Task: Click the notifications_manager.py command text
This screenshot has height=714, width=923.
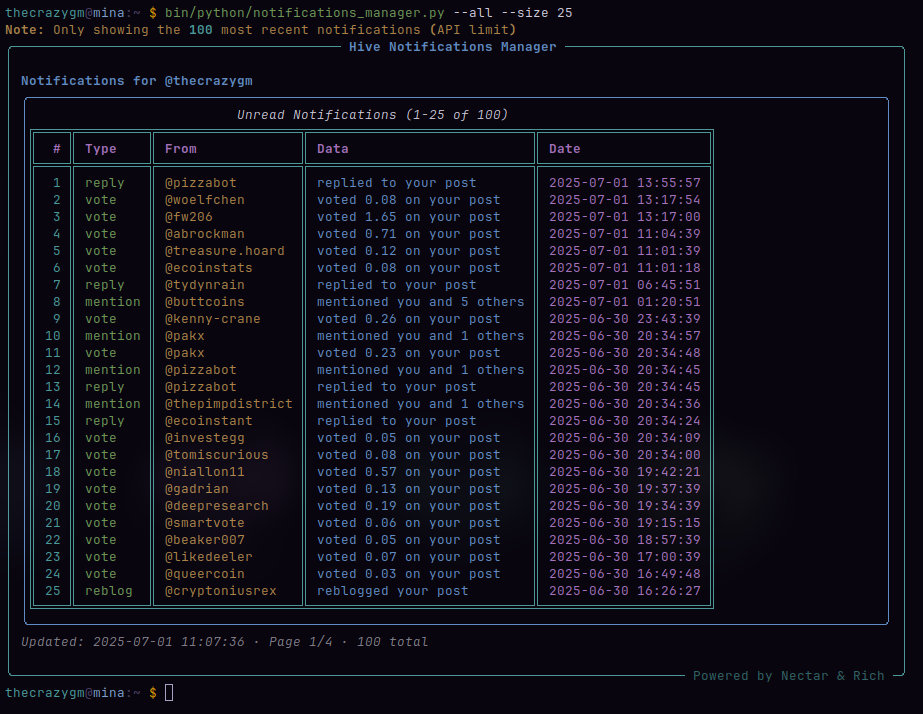Action: tap(304, 13)
